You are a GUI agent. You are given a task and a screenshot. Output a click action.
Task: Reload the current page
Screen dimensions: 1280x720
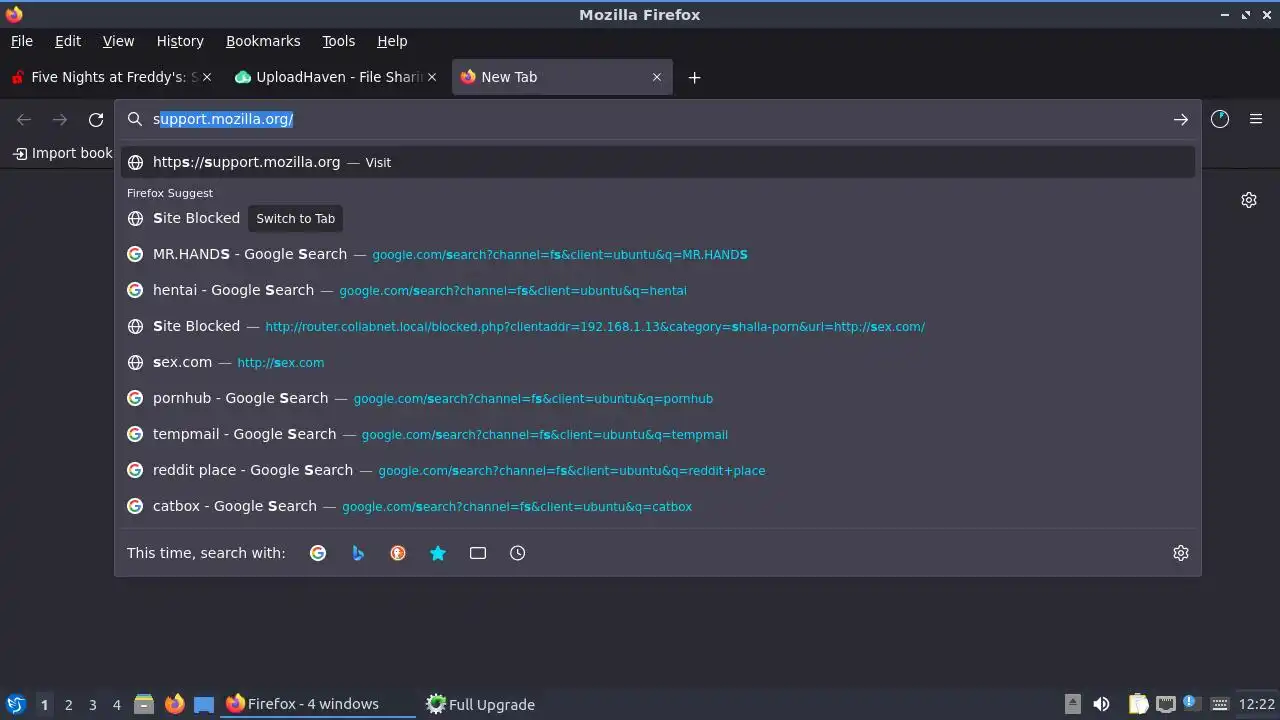tap(96, 119)
